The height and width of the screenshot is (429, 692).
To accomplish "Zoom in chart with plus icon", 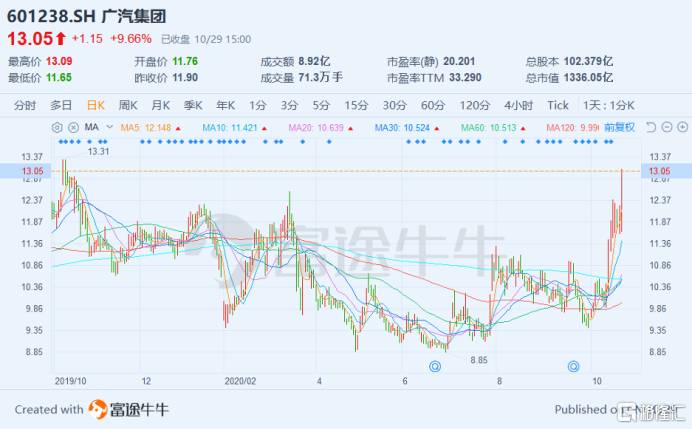I will click(x=683, y=128).
